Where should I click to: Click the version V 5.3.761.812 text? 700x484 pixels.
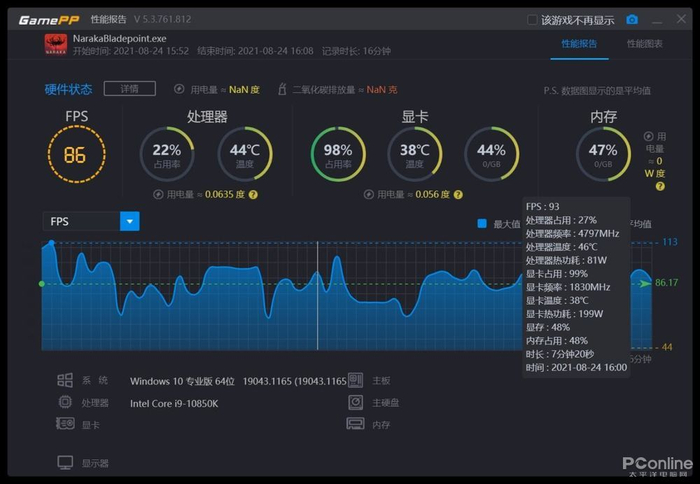(162, 20)
